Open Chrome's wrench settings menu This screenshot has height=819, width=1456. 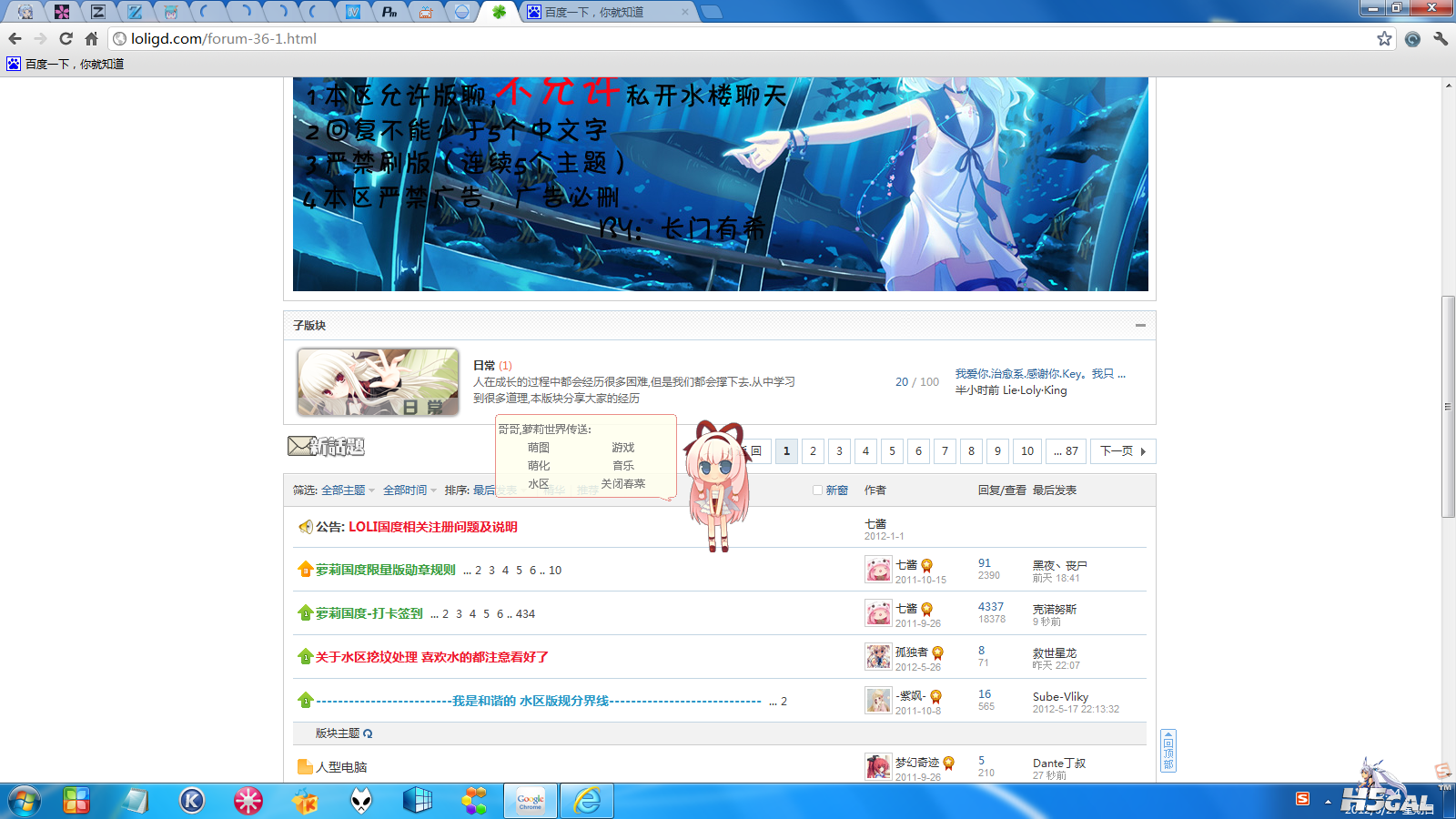coord(1440,38)
